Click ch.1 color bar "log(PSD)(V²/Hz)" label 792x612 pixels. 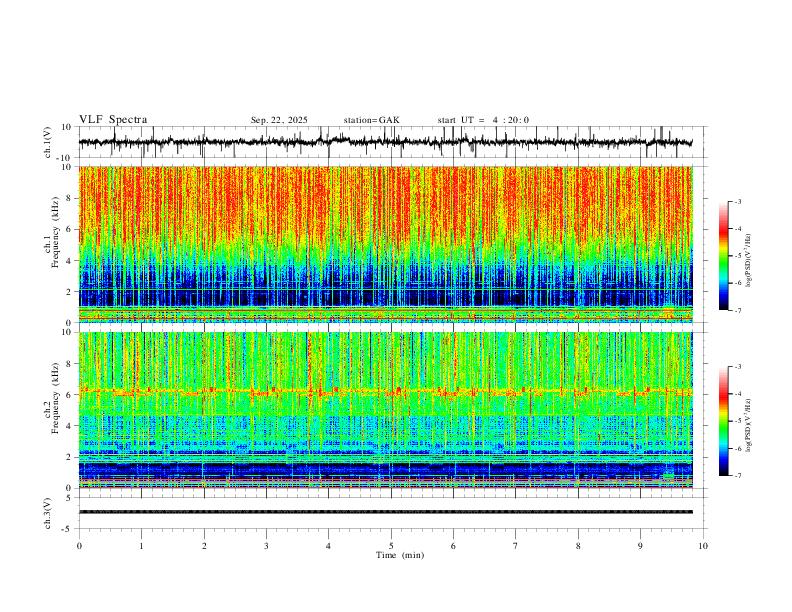pyautogui.click(x=749, y=261)
